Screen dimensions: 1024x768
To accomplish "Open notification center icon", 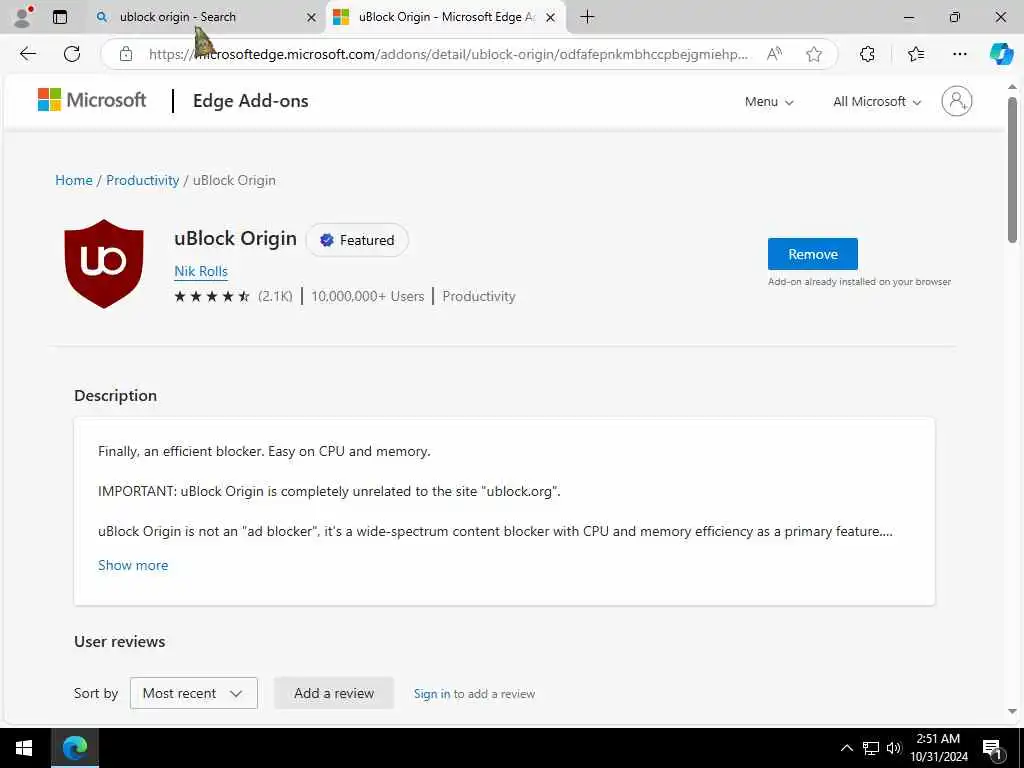I will click(x=993, y=748).
